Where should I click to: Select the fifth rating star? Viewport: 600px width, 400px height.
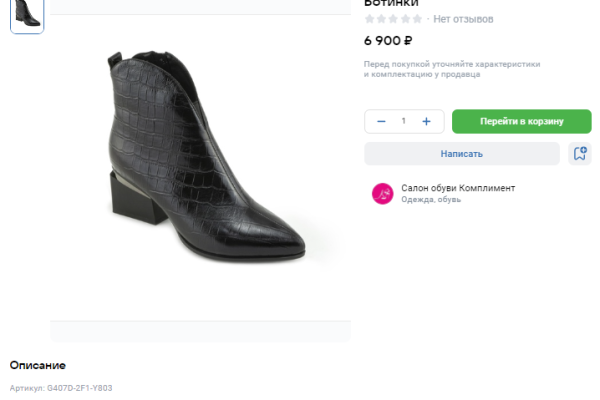click(418, 19)
